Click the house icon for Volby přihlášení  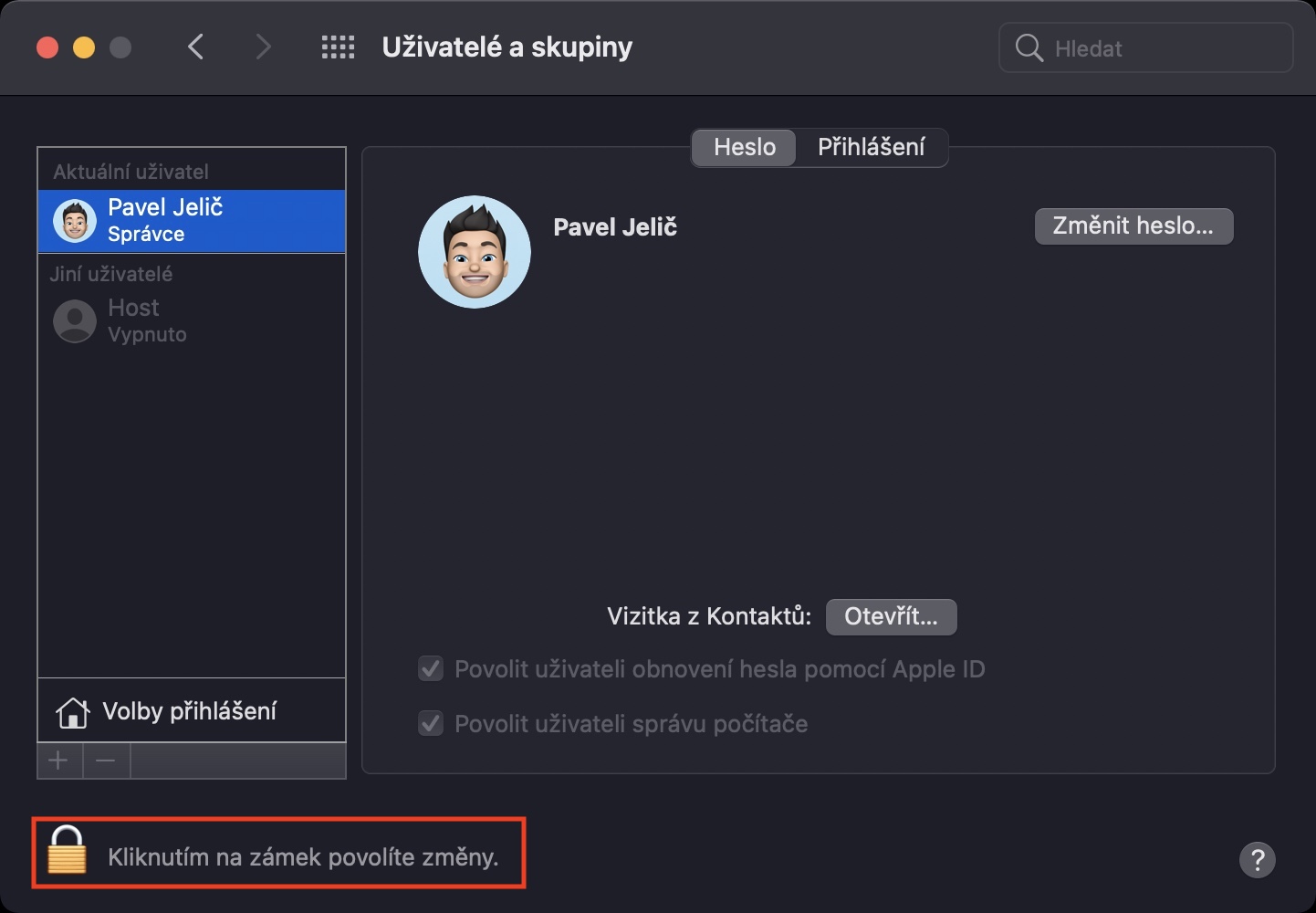pyautogui.click(x=72, y=712)
